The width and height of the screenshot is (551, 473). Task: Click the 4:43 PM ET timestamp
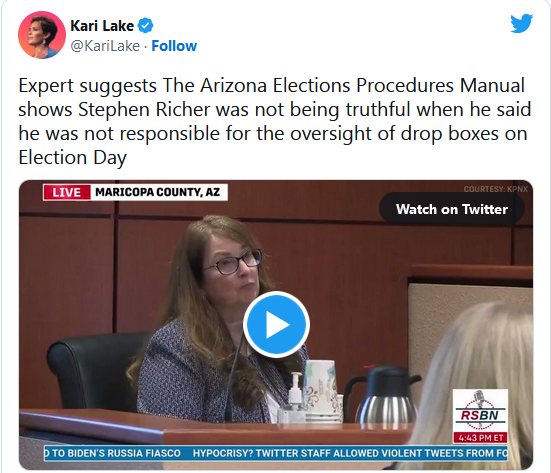(480, 438)
